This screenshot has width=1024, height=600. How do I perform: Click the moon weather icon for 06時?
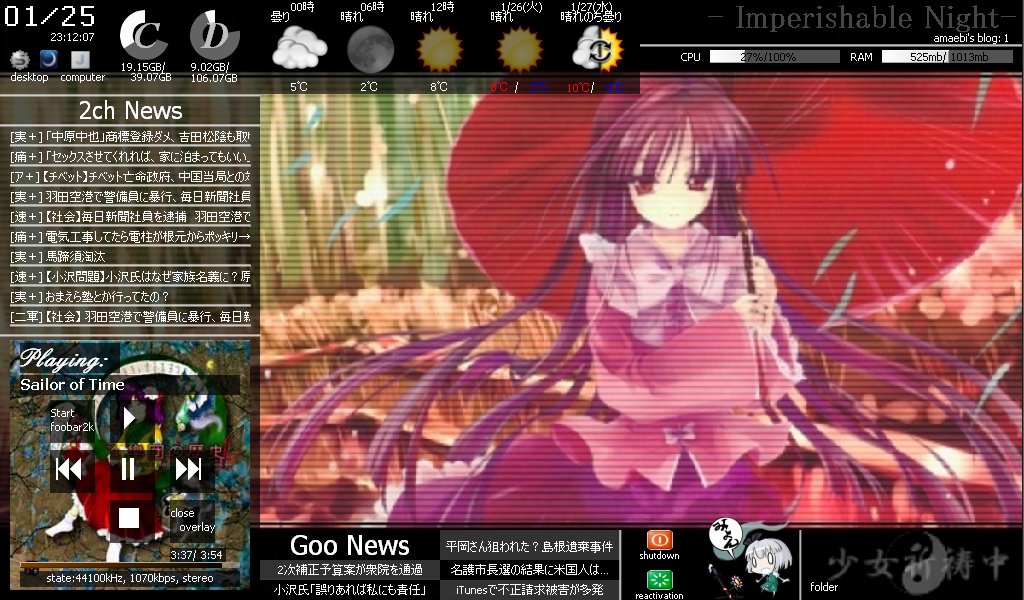pyautogui.click(x=370, y=50)
